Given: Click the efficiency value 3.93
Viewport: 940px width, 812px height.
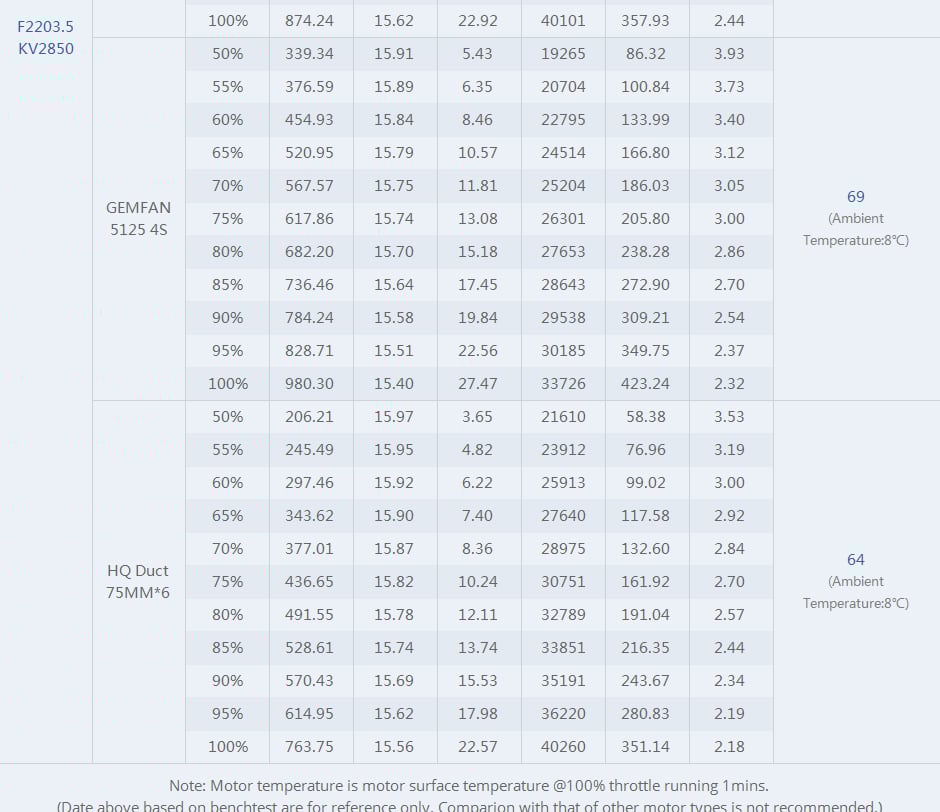Looking at the screenshot, I should [x=729, y=53].
